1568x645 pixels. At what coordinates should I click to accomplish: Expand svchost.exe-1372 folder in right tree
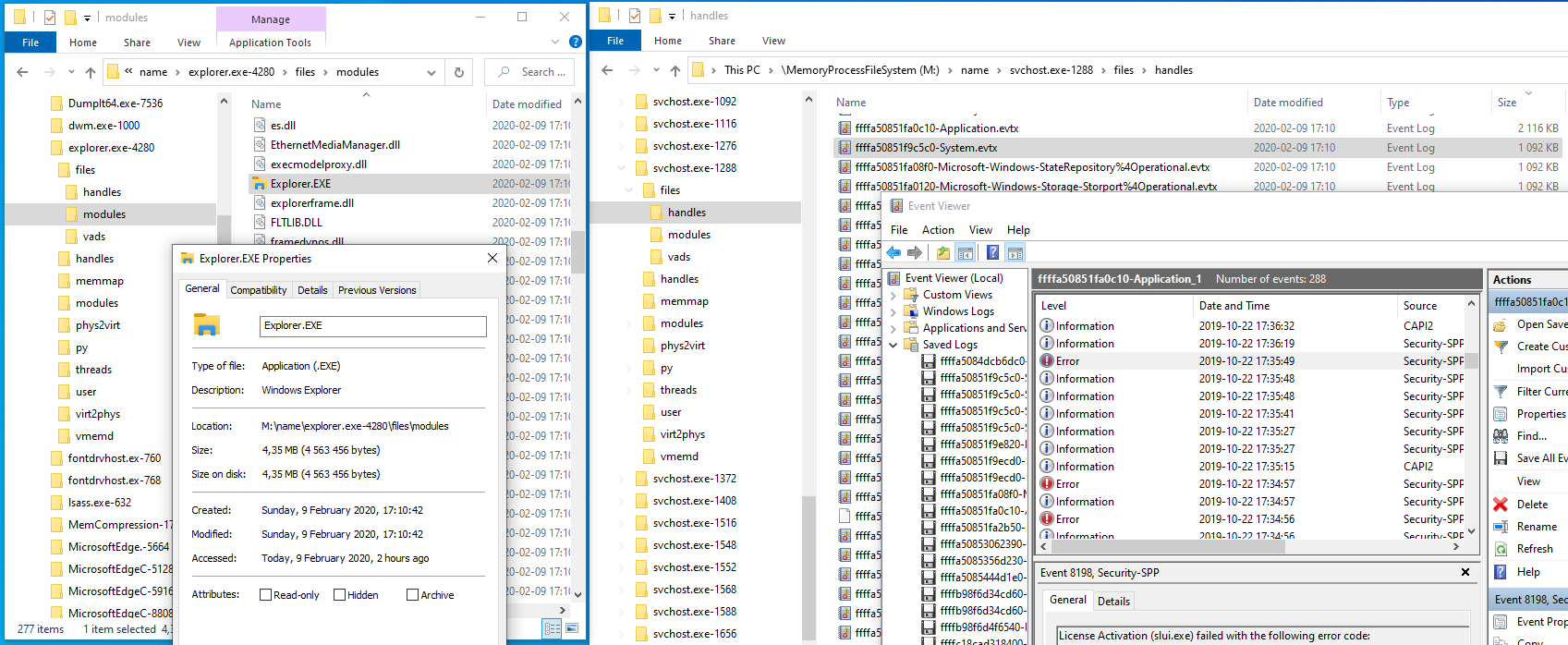(x=621, y=479)
